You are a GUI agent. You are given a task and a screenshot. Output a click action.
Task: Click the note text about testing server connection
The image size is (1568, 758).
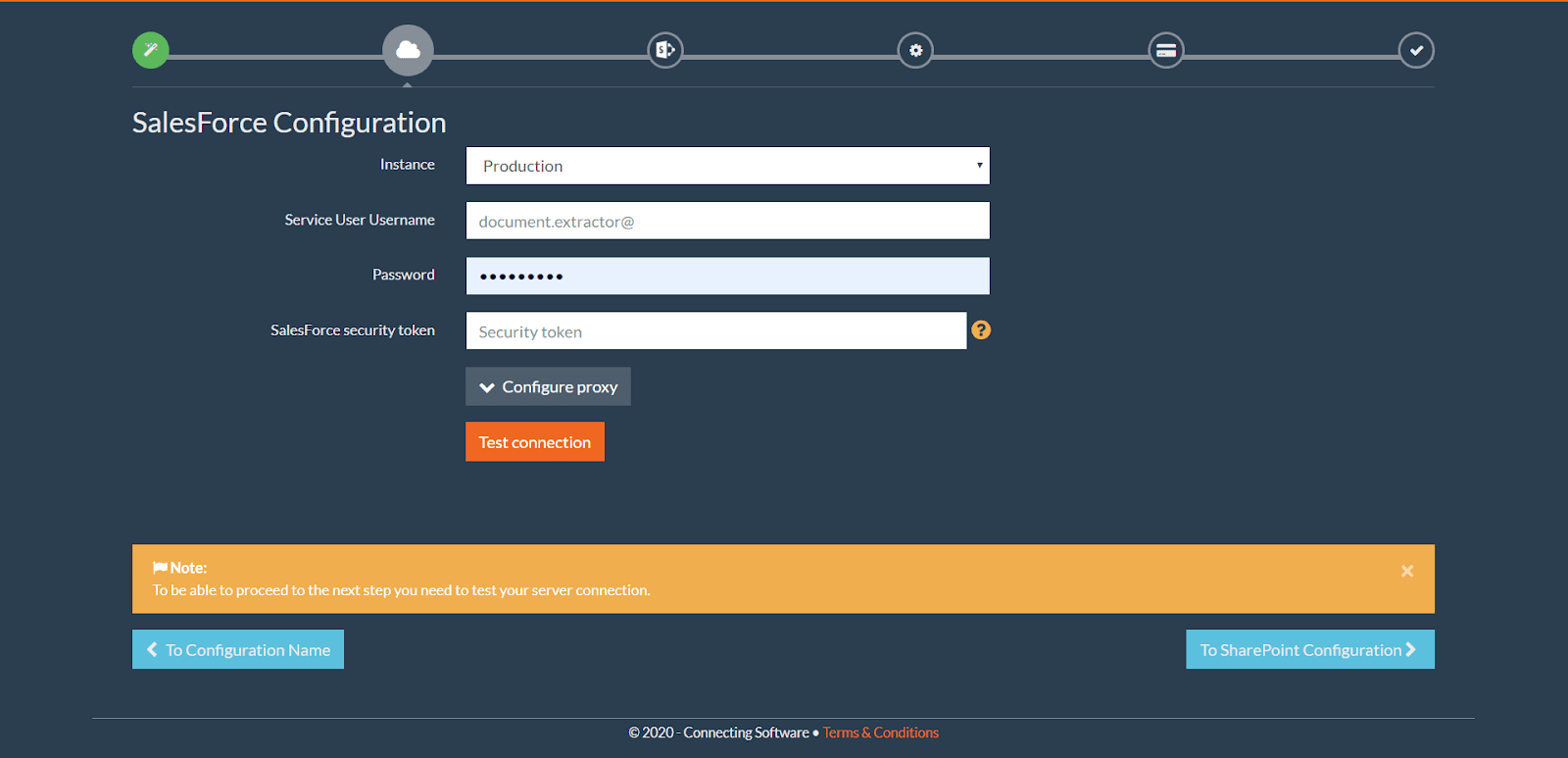[402, 590]
